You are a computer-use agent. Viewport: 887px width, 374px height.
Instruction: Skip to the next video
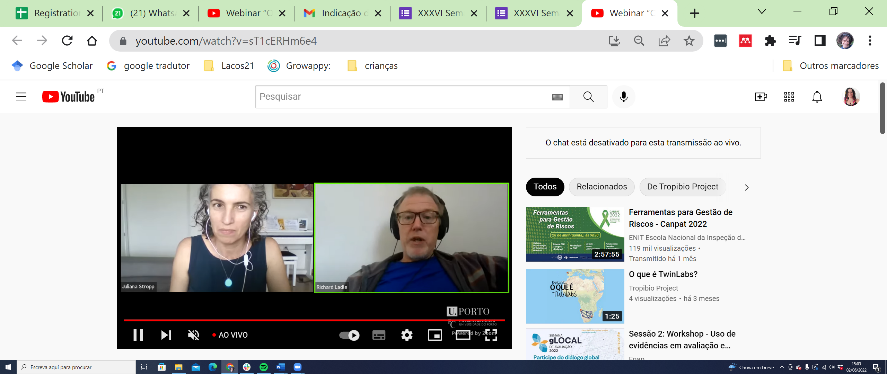(166, 335)
